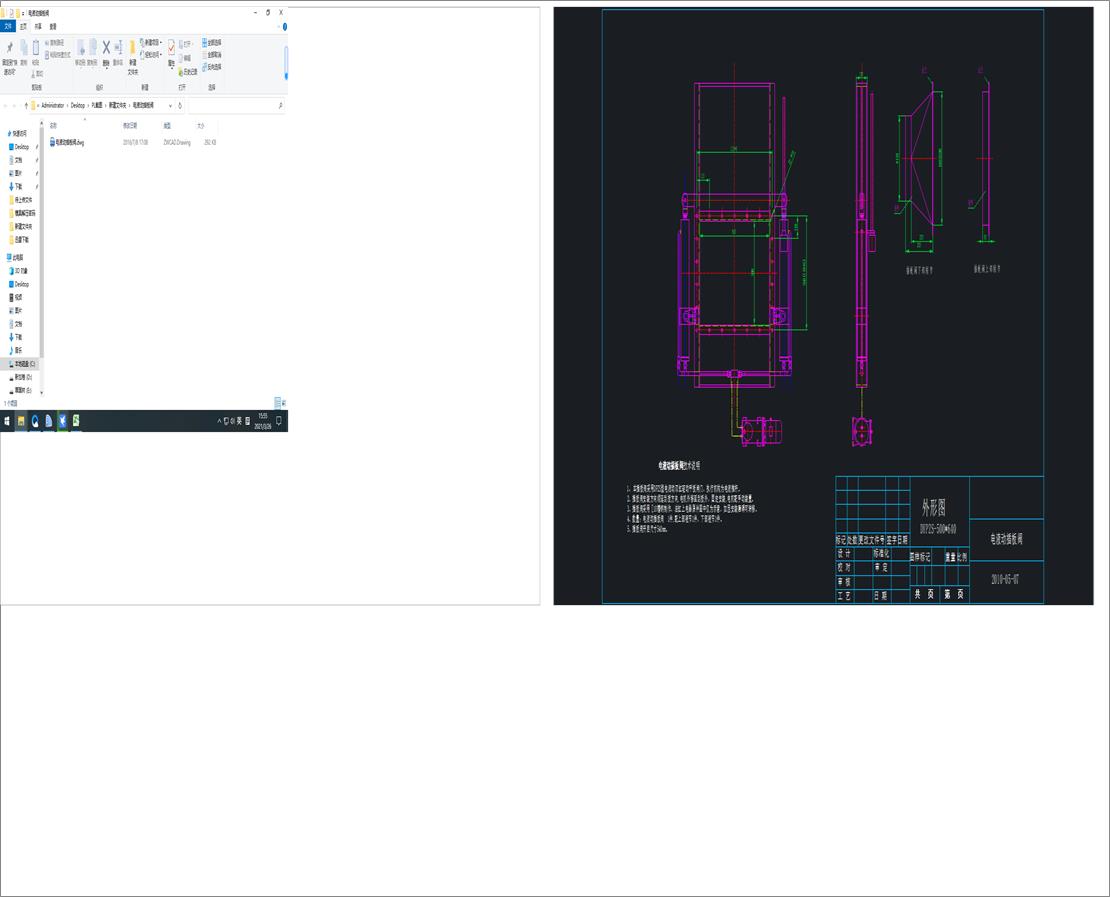Select Local Disk (C:) in navigation pane

[23, 364]
